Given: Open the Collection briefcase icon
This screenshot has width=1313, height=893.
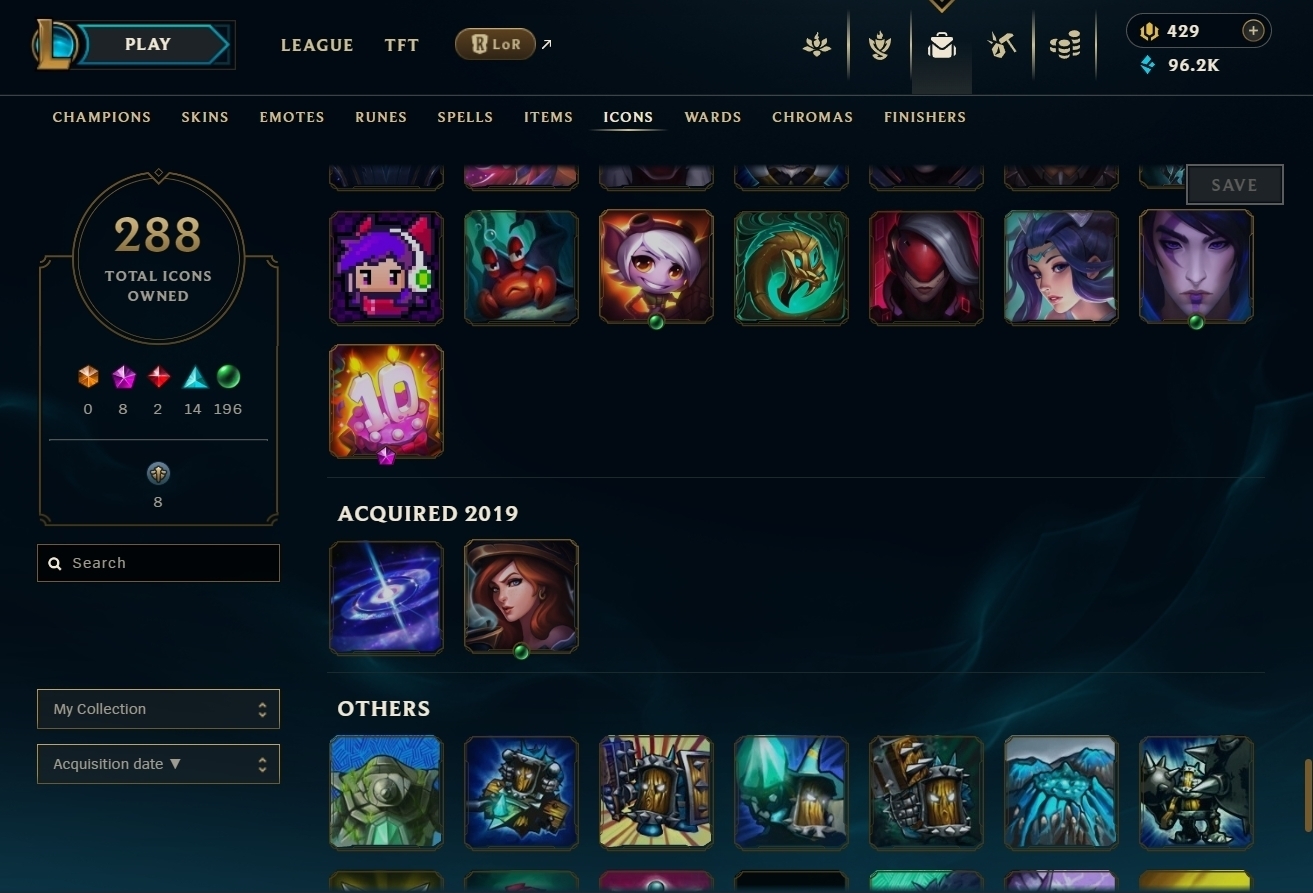Looking at the screenshot, I should click(x=941, y=46).
